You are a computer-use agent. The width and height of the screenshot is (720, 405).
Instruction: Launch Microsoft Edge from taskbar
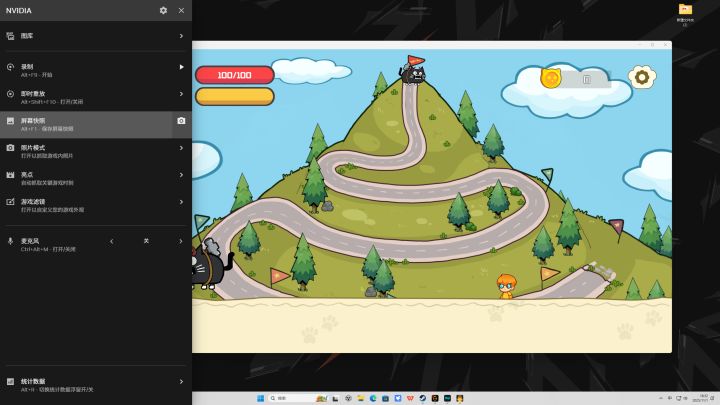click(x=373, y=398)
